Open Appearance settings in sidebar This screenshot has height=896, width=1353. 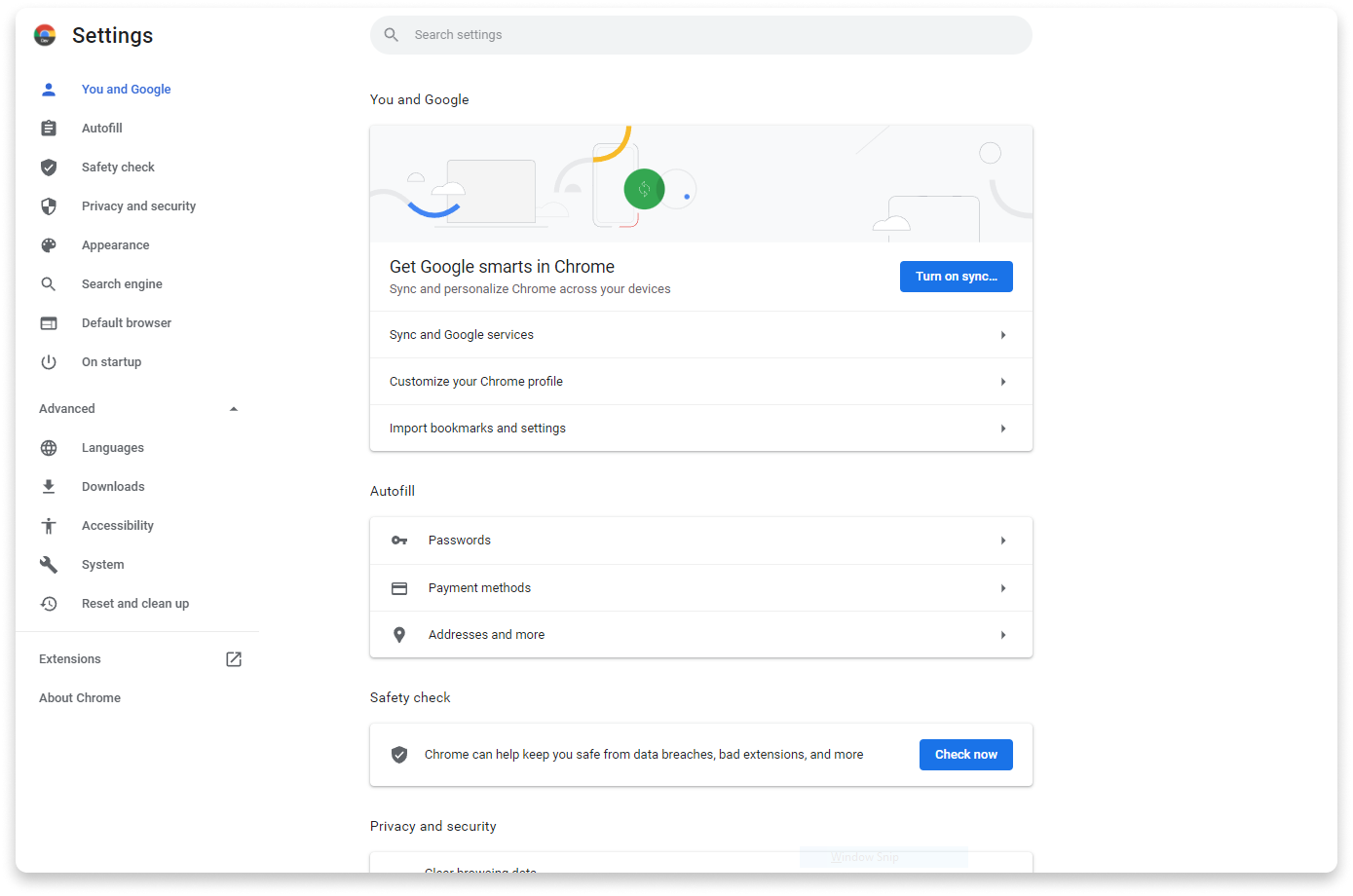point(116,245)
